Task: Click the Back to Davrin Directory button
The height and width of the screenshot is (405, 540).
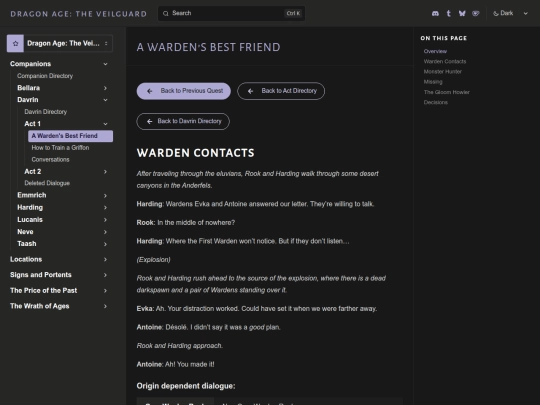Action: click(183, 121)
